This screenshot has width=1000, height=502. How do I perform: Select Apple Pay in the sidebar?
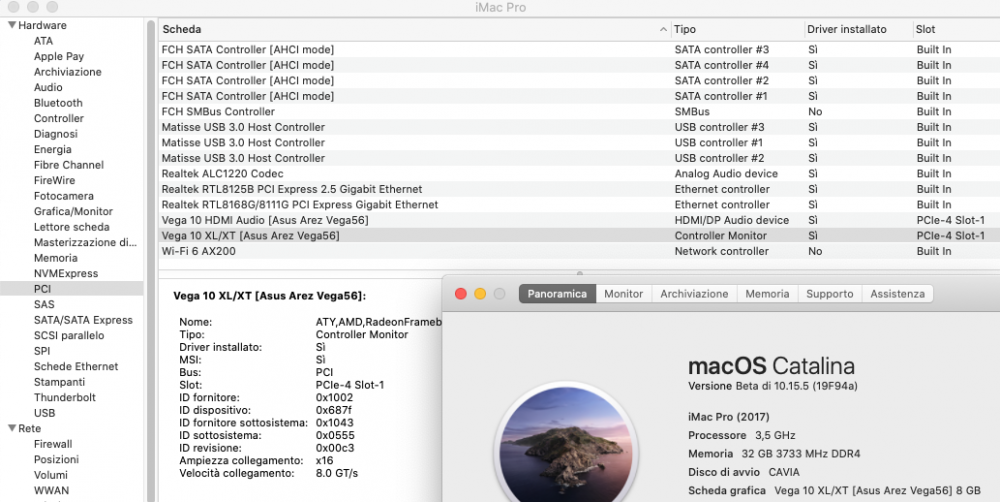(x=59, y=56)
